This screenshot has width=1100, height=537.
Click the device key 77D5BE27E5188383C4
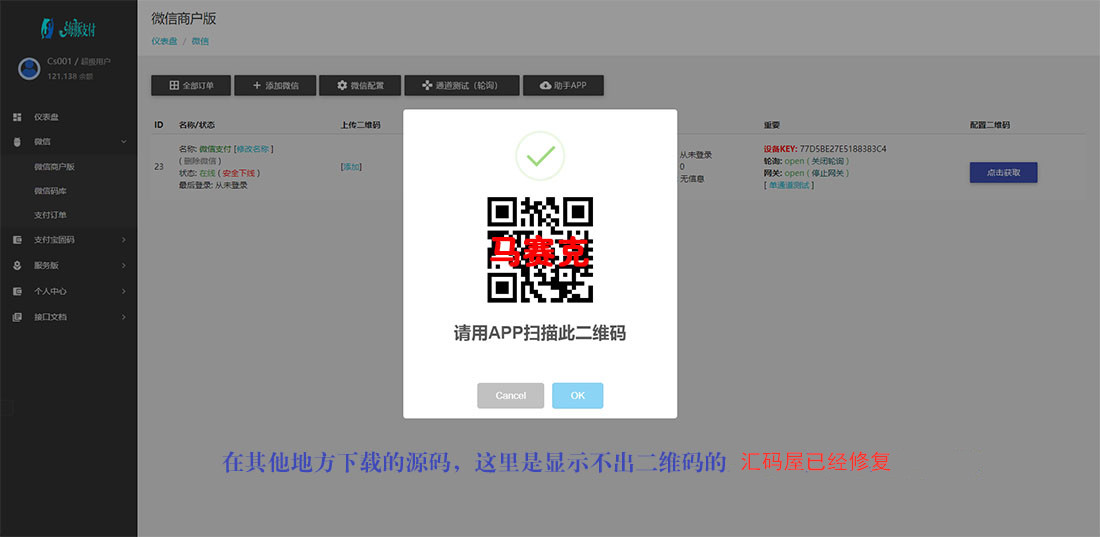[843, 149]
